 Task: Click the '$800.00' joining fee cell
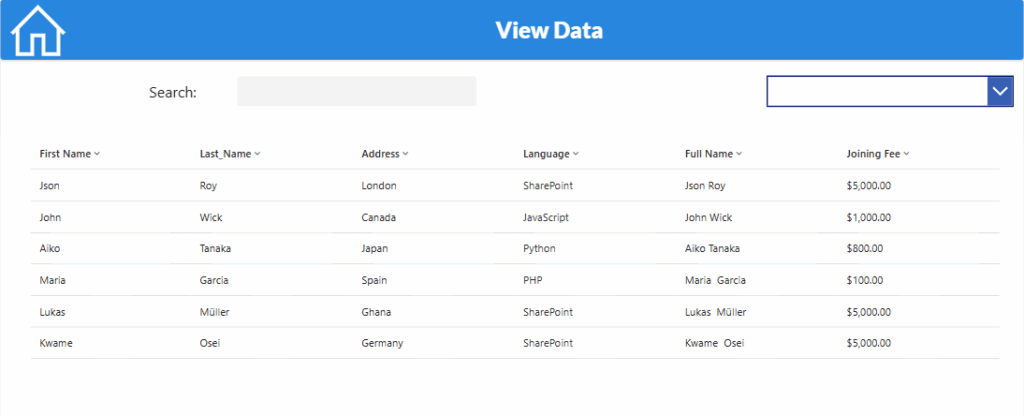[865, 249]
